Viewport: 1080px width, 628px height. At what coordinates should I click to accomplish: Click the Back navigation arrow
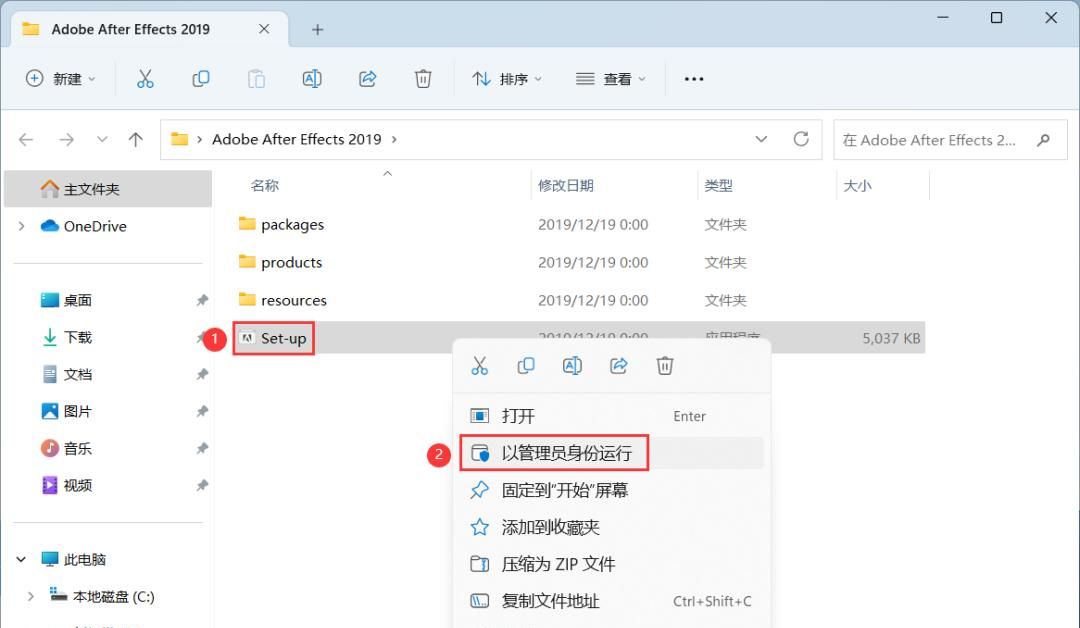[26, 139]
